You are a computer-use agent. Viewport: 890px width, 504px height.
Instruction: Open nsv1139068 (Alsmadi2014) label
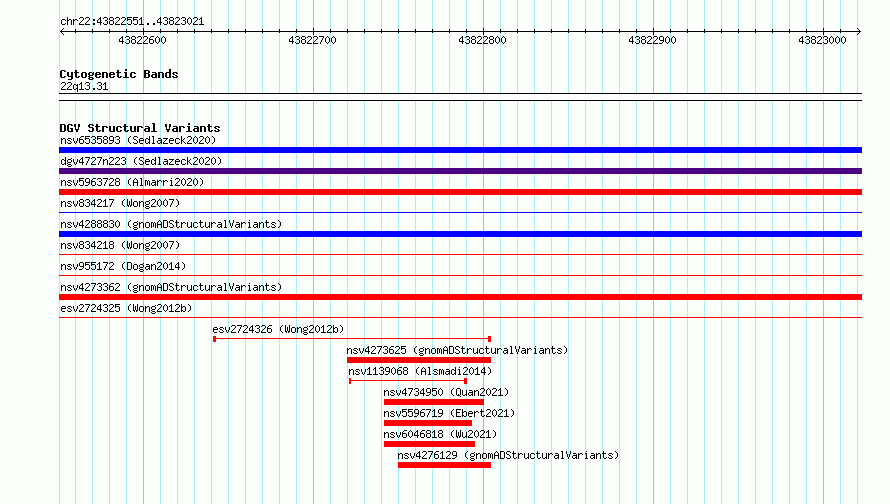[x=420, y=371]
